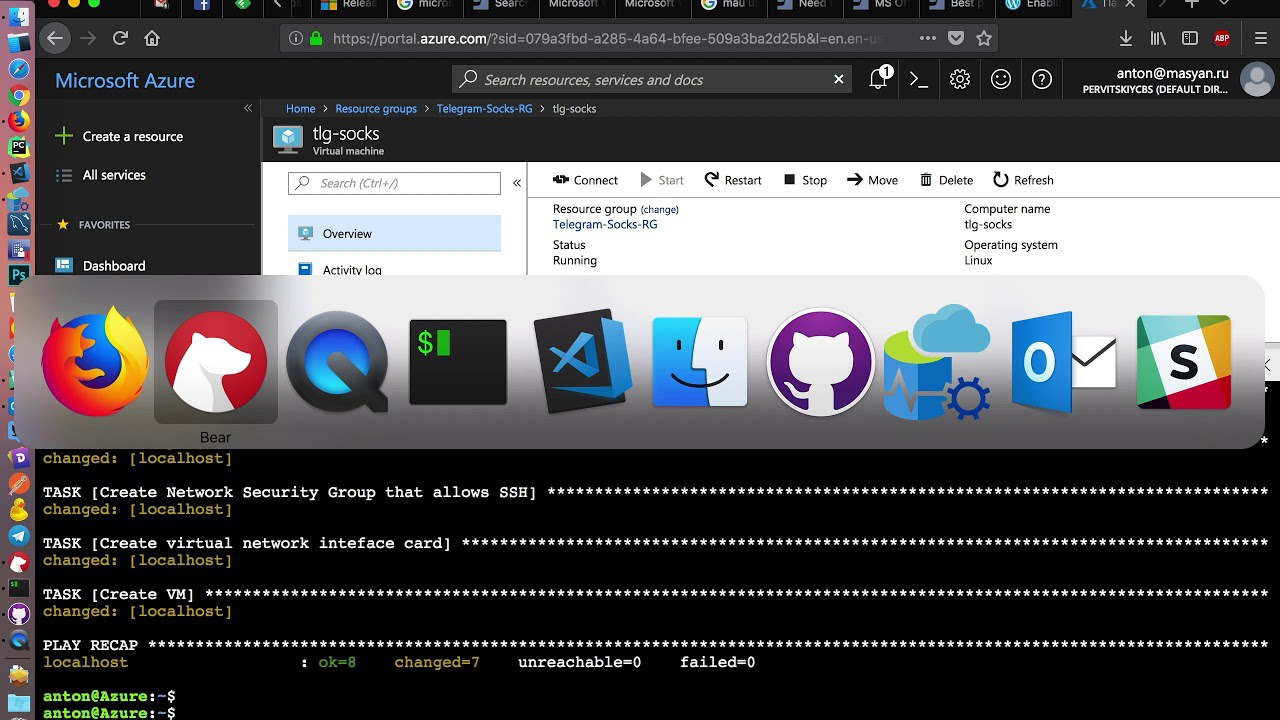Click the resource group change link
This screenshot has height=720, width=1280.
point(660,210)
